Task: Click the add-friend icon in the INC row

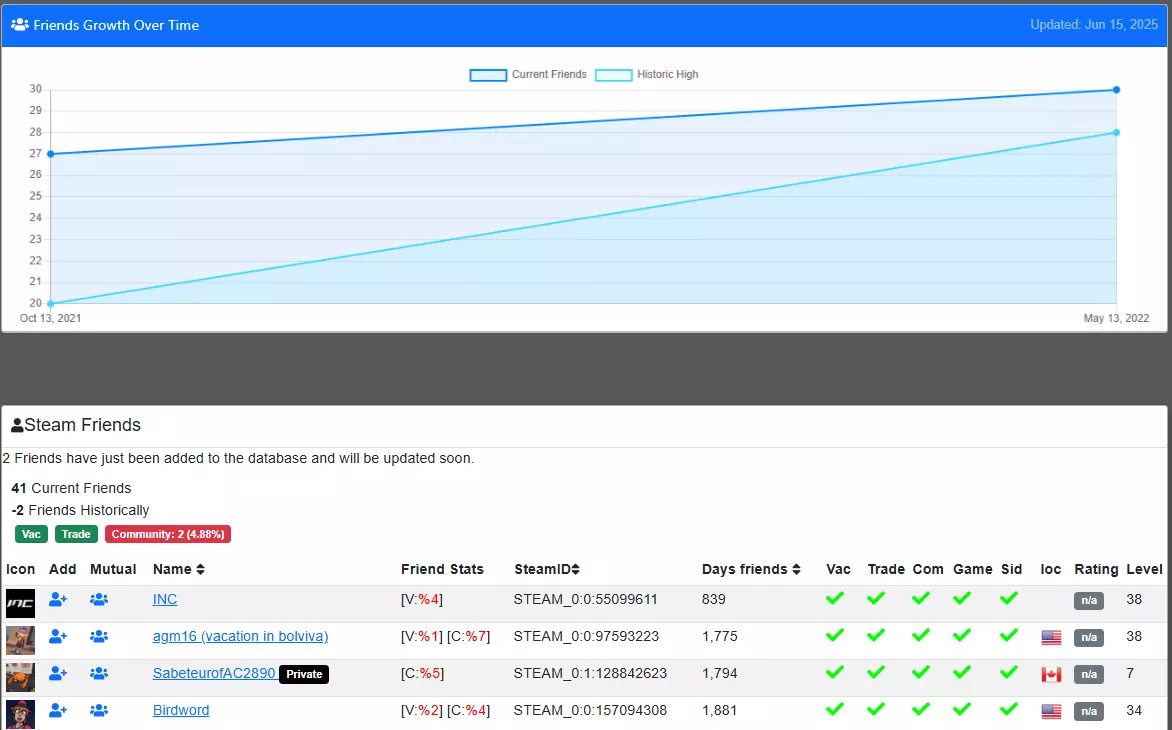Action: coord(58,599)
